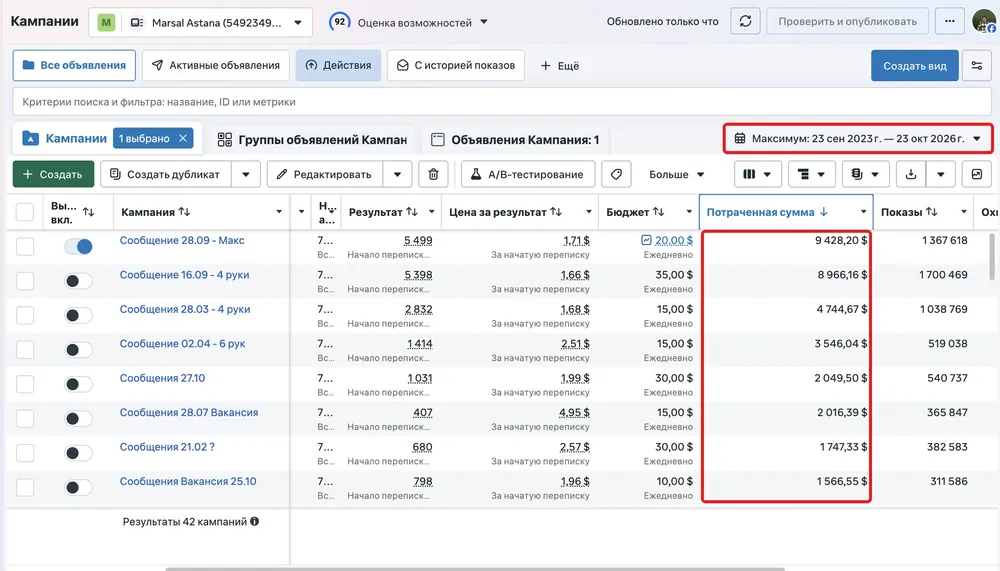Image resolution: width=1000 pixels, height=571 pixels.
Task: Toggle on Сообщение 02.04 - 6 рук
Action: [x=78, y=350]
